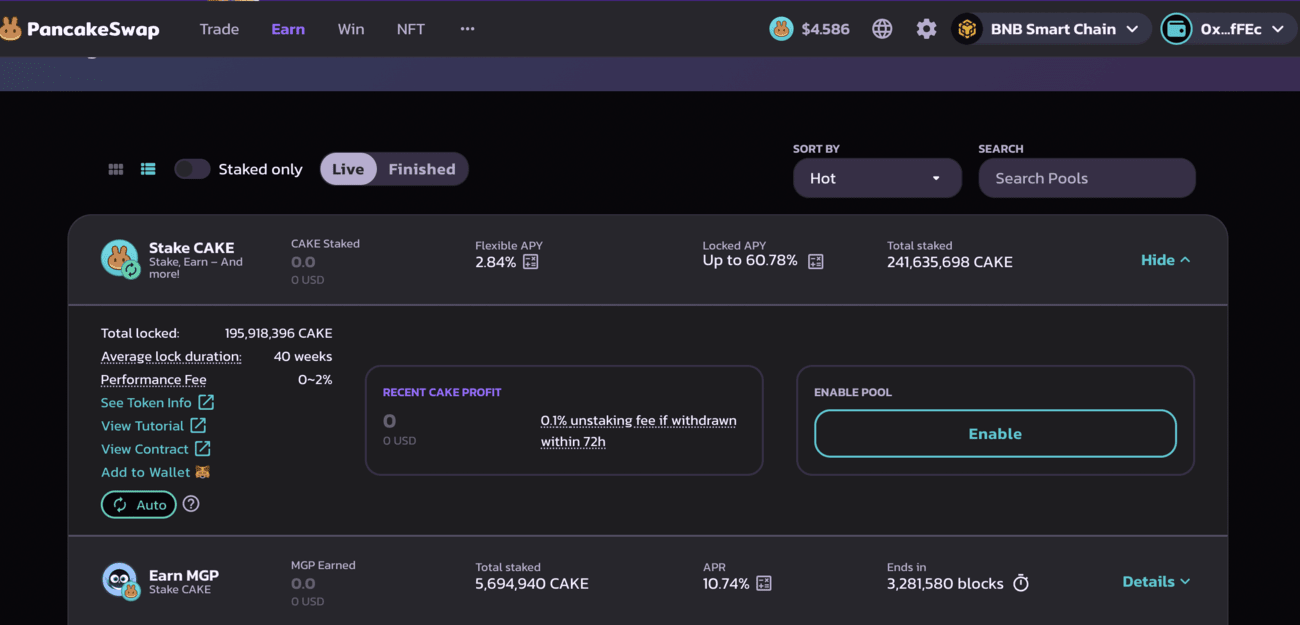Viewport: 1300px width, 625px height.
Task: Open the Earn menu
Action: tap(288, 29)
